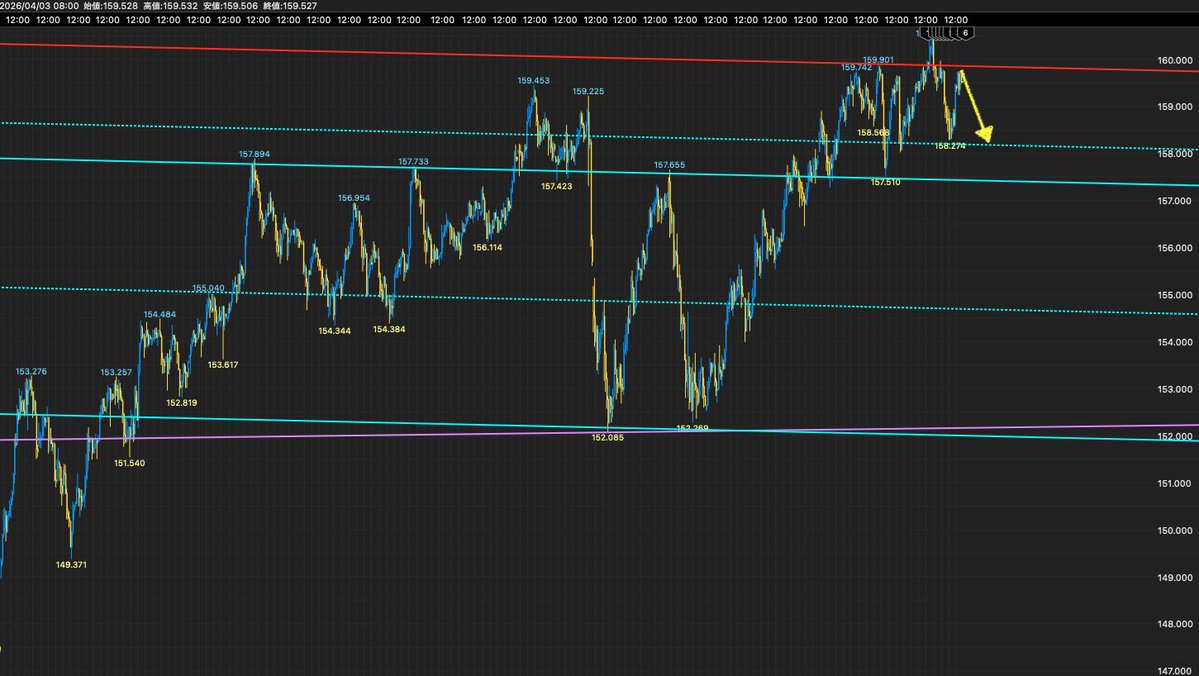Click the 159.000 price axis label
Image resolution: width=1199 pixels, height=676 pixels.
tap(1175, 106)
